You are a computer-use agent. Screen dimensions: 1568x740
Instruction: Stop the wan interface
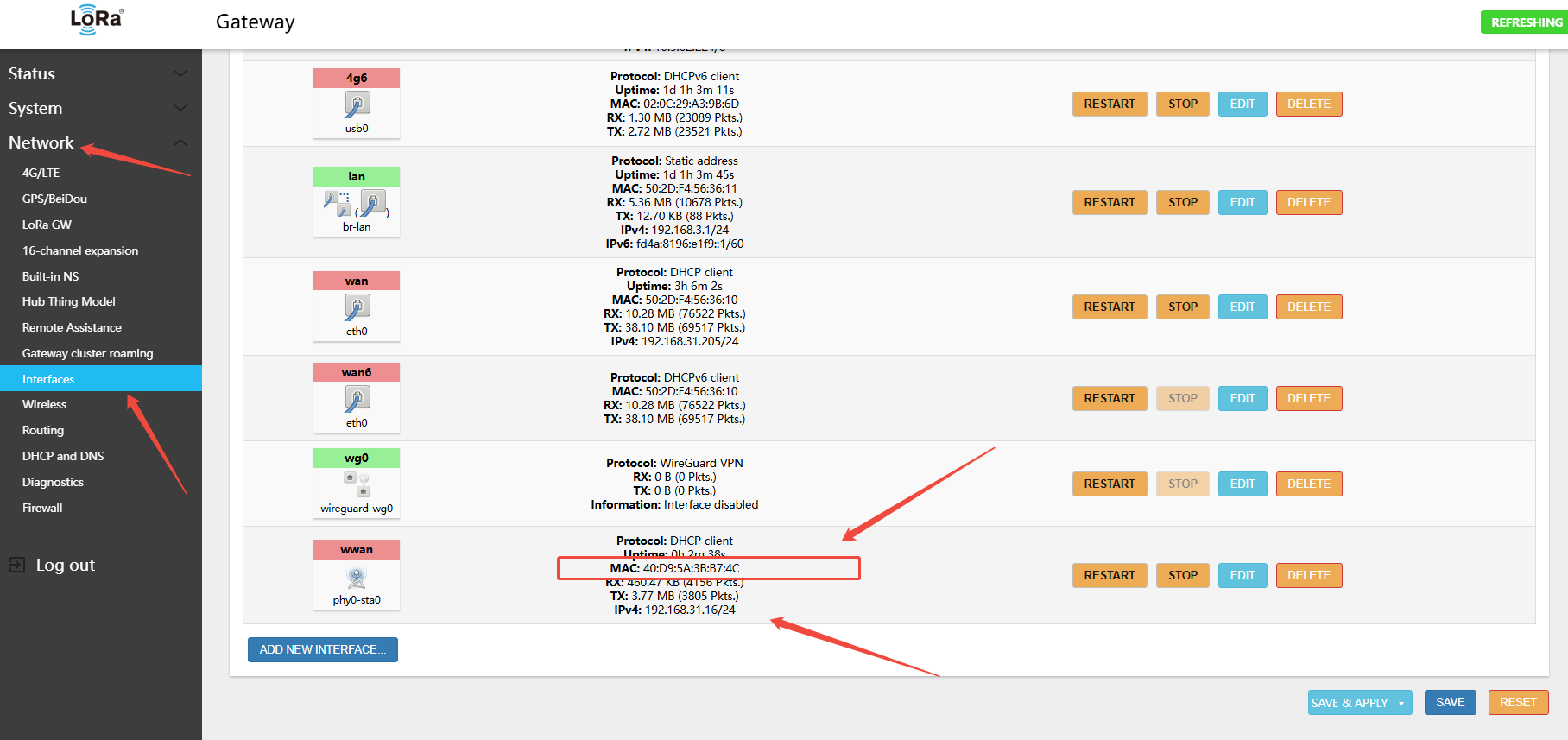coord(1182,307)
